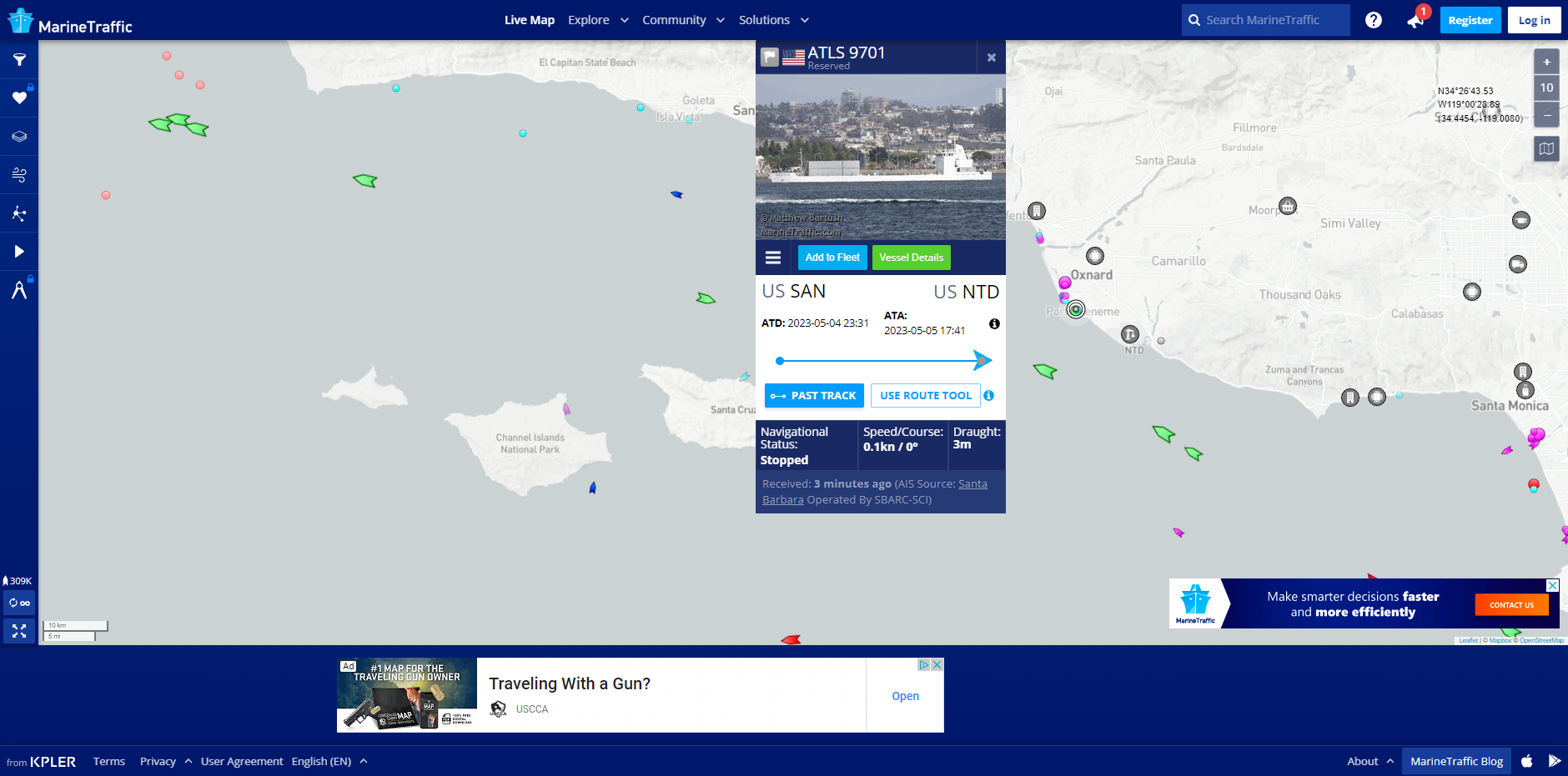Open the ATLS 9701 vessel photo

(x=881, y=158)
